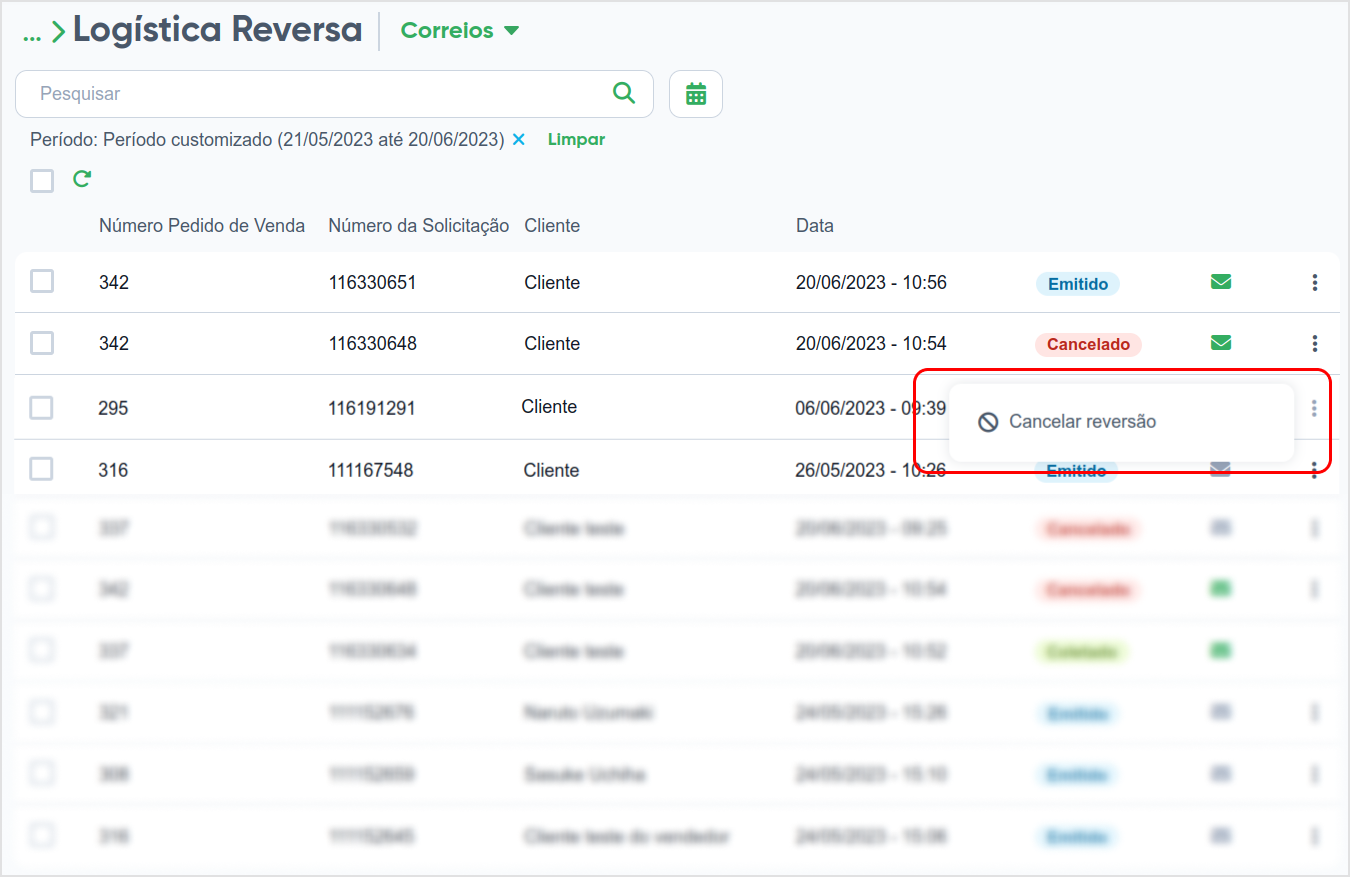Click the Limpar link
The width and height of the screenshot is (1350, 877).
[x=576, y=140]
